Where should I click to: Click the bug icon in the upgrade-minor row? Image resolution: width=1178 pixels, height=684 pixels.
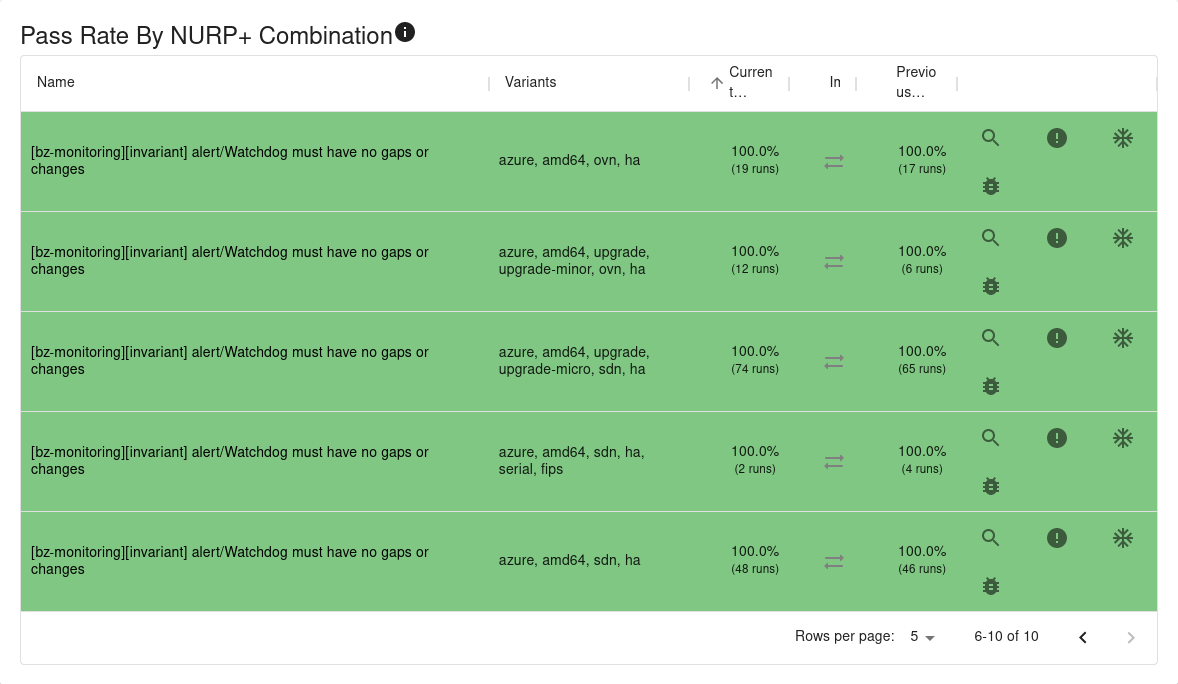click(x=991, y=286)
